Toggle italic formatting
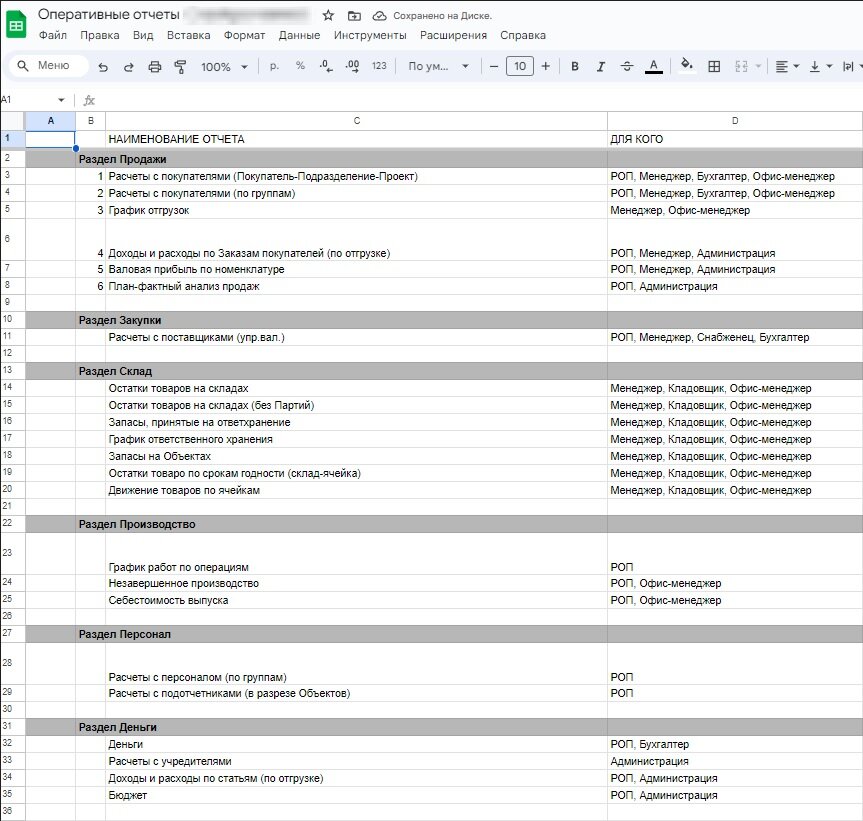 [601, 67]
